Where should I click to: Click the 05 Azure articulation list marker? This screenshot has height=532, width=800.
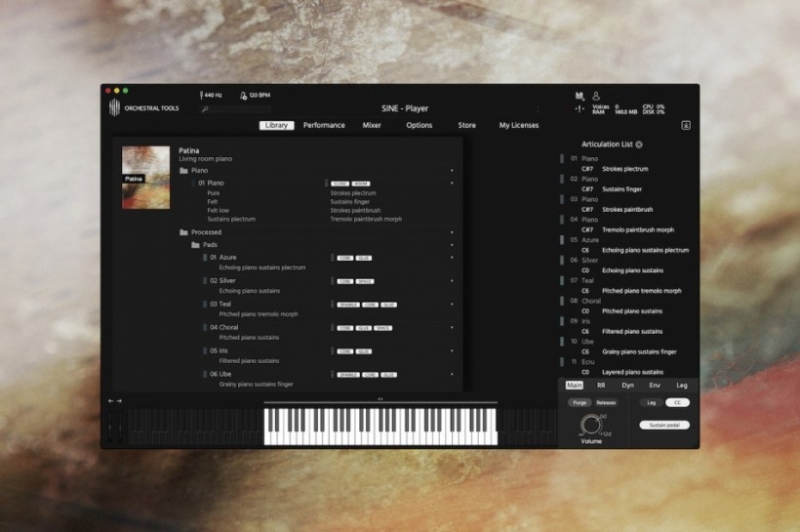[562, 240]
